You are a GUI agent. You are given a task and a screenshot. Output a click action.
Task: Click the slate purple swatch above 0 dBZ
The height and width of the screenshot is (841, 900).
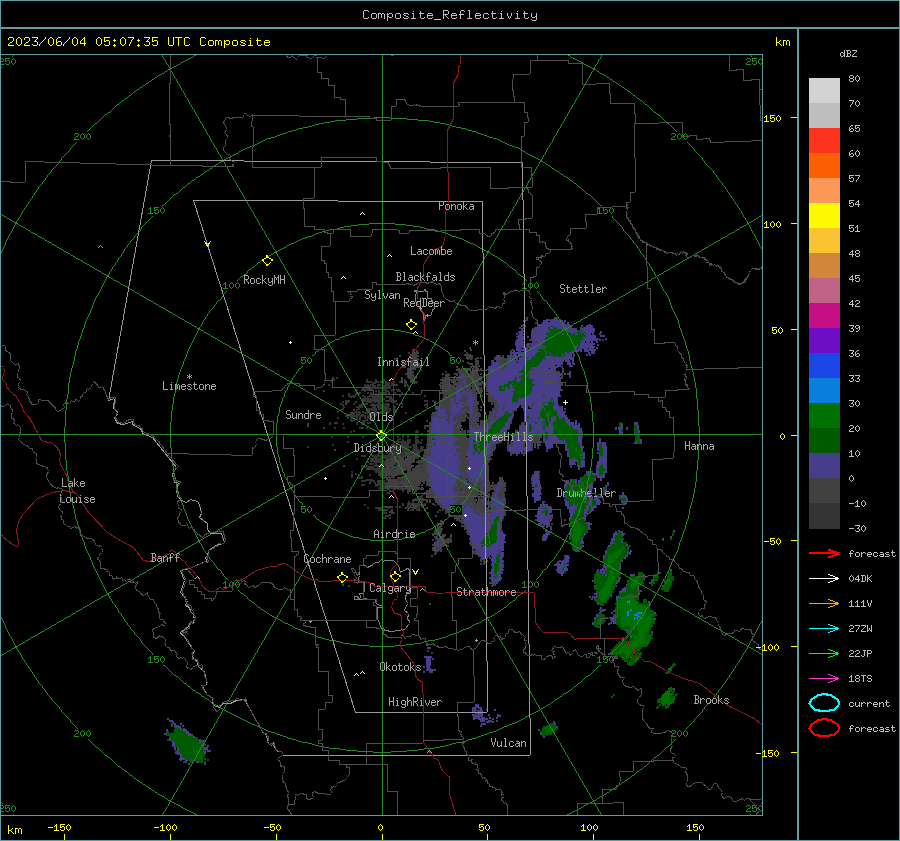[x=824, y=466]
